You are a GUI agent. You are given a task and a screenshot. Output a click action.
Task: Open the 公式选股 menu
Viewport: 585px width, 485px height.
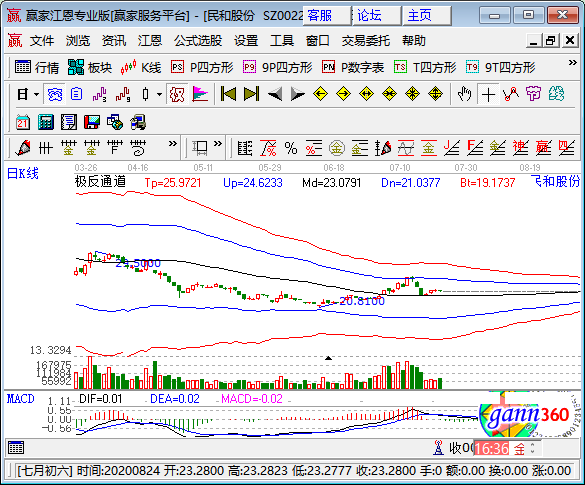(198, 40)
